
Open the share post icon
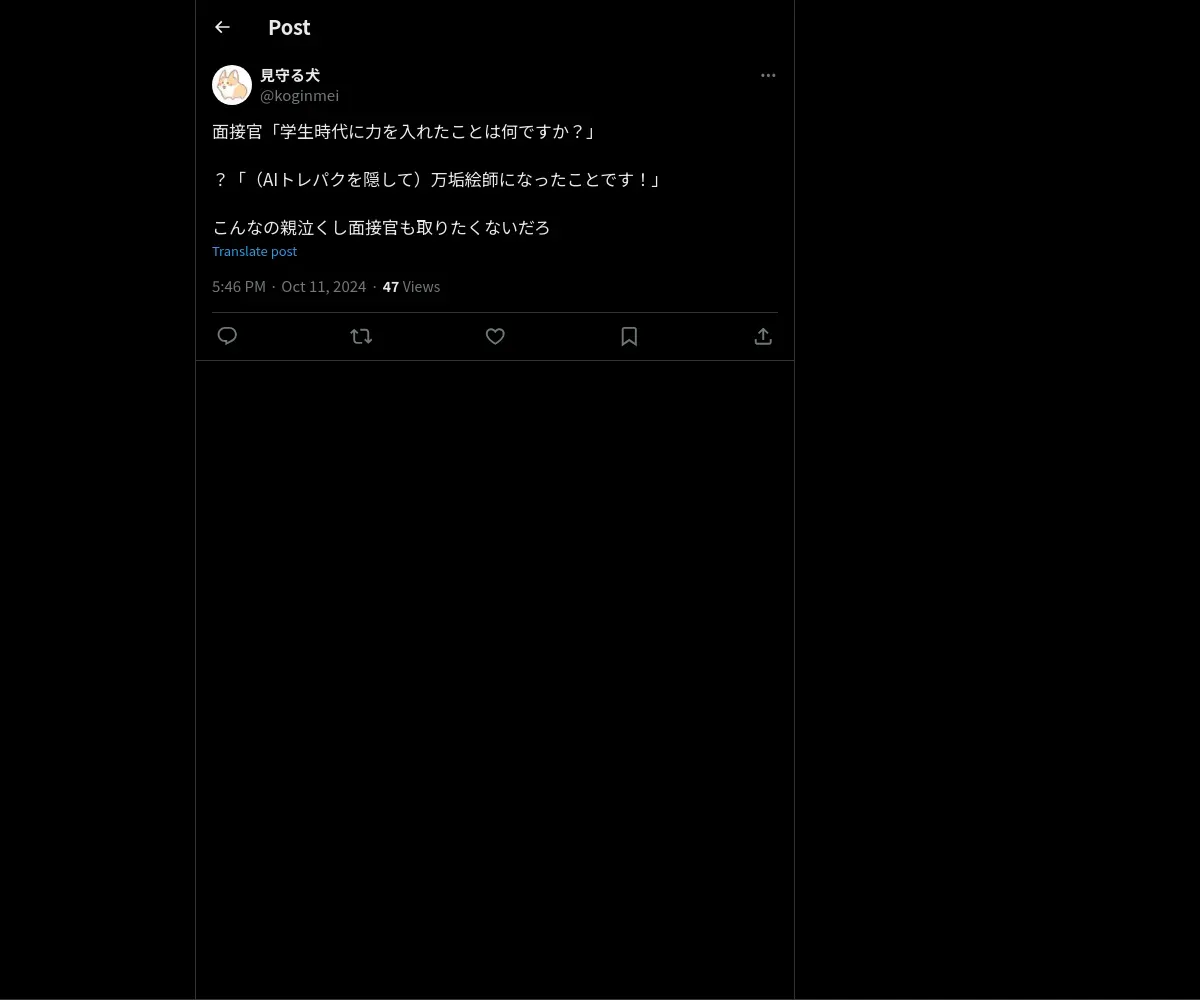(763, 336)
